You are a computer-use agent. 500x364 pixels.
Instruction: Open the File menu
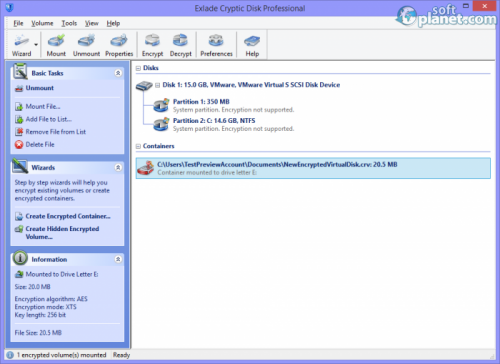[18, 23]
